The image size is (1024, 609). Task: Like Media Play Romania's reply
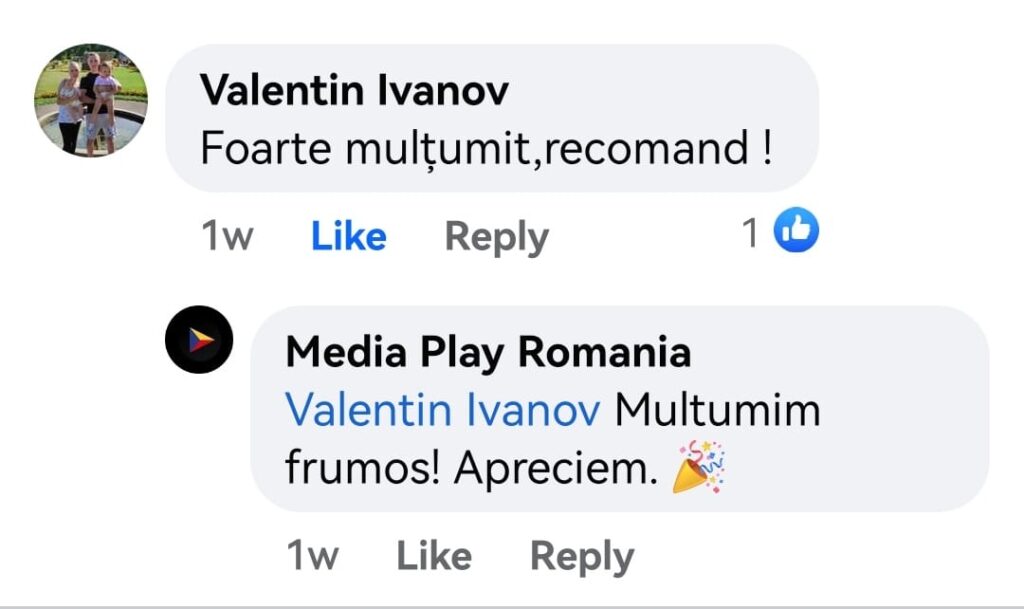[x=434, y=556]
